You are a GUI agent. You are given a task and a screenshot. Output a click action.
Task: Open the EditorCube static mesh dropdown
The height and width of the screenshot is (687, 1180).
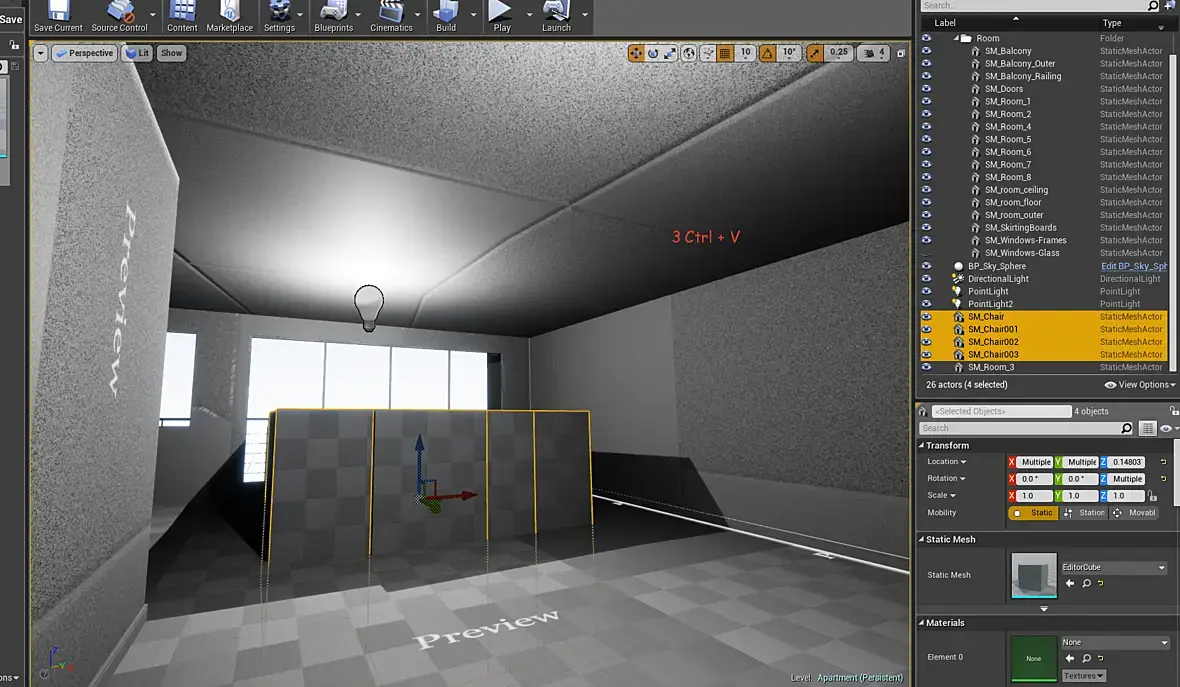pos(1114,567)
